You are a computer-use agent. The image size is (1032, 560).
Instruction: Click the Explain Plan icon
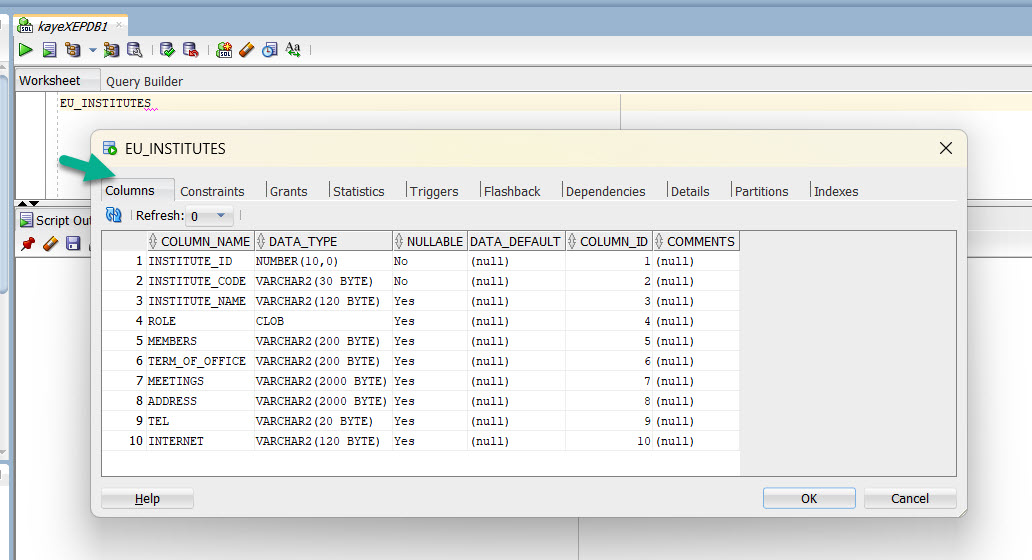(x=72, y=49)
